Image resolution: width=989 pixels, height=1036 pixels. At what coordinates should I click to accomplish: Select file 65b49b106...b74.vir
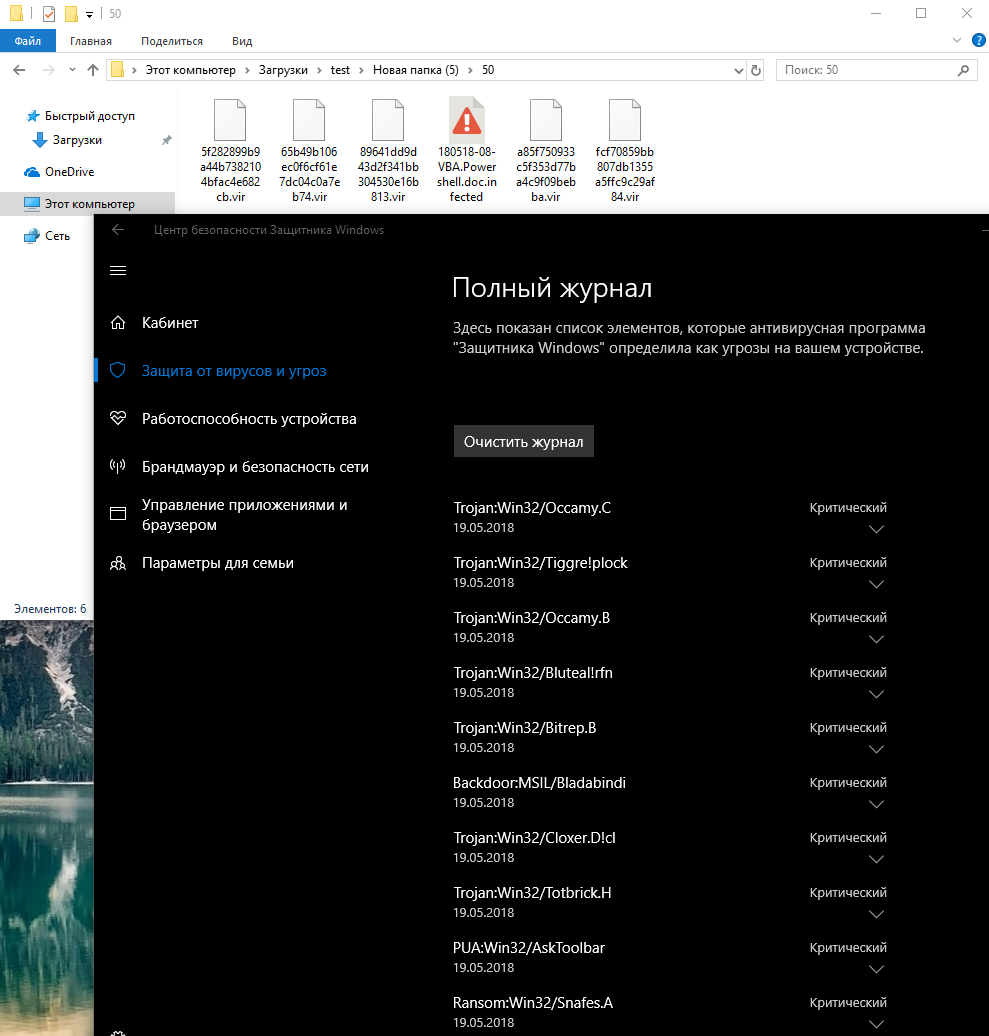[x=309, y=151]
